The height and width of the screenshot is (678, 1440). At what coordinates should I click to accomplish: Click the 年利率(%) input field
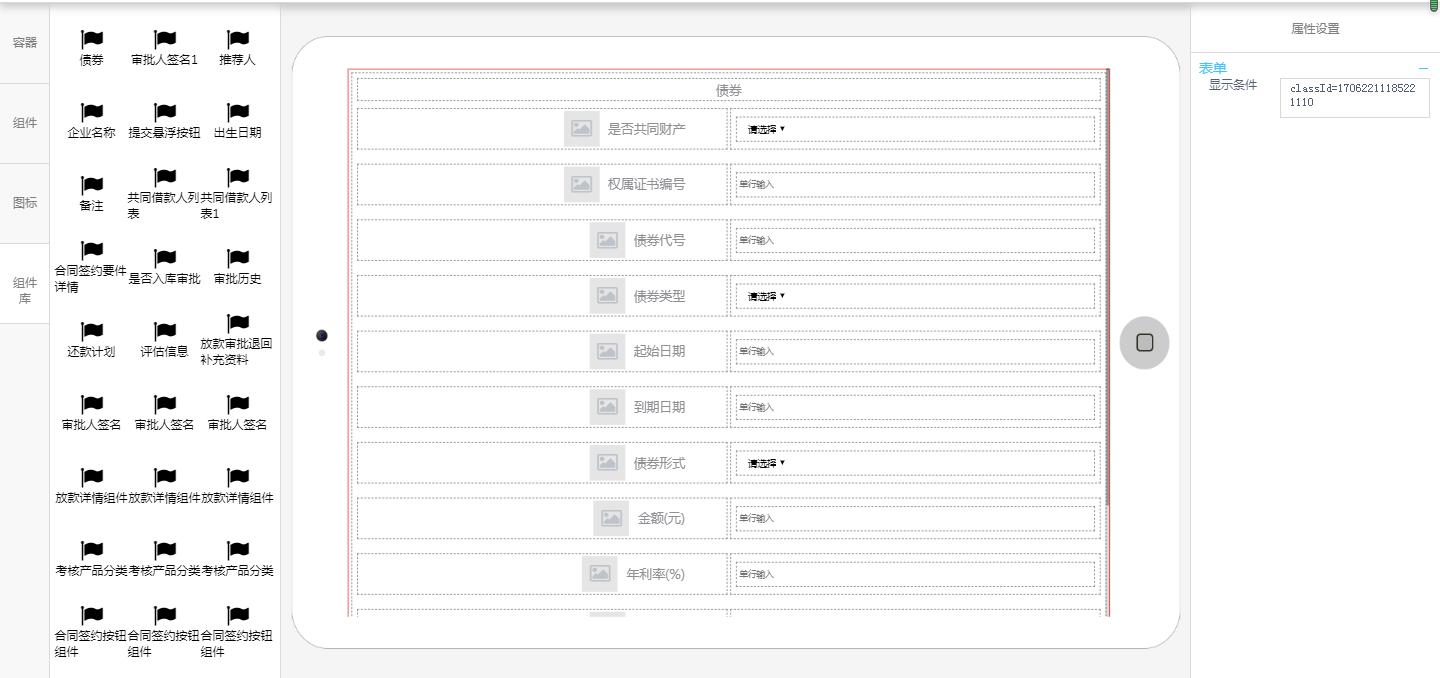pos(915,574)
